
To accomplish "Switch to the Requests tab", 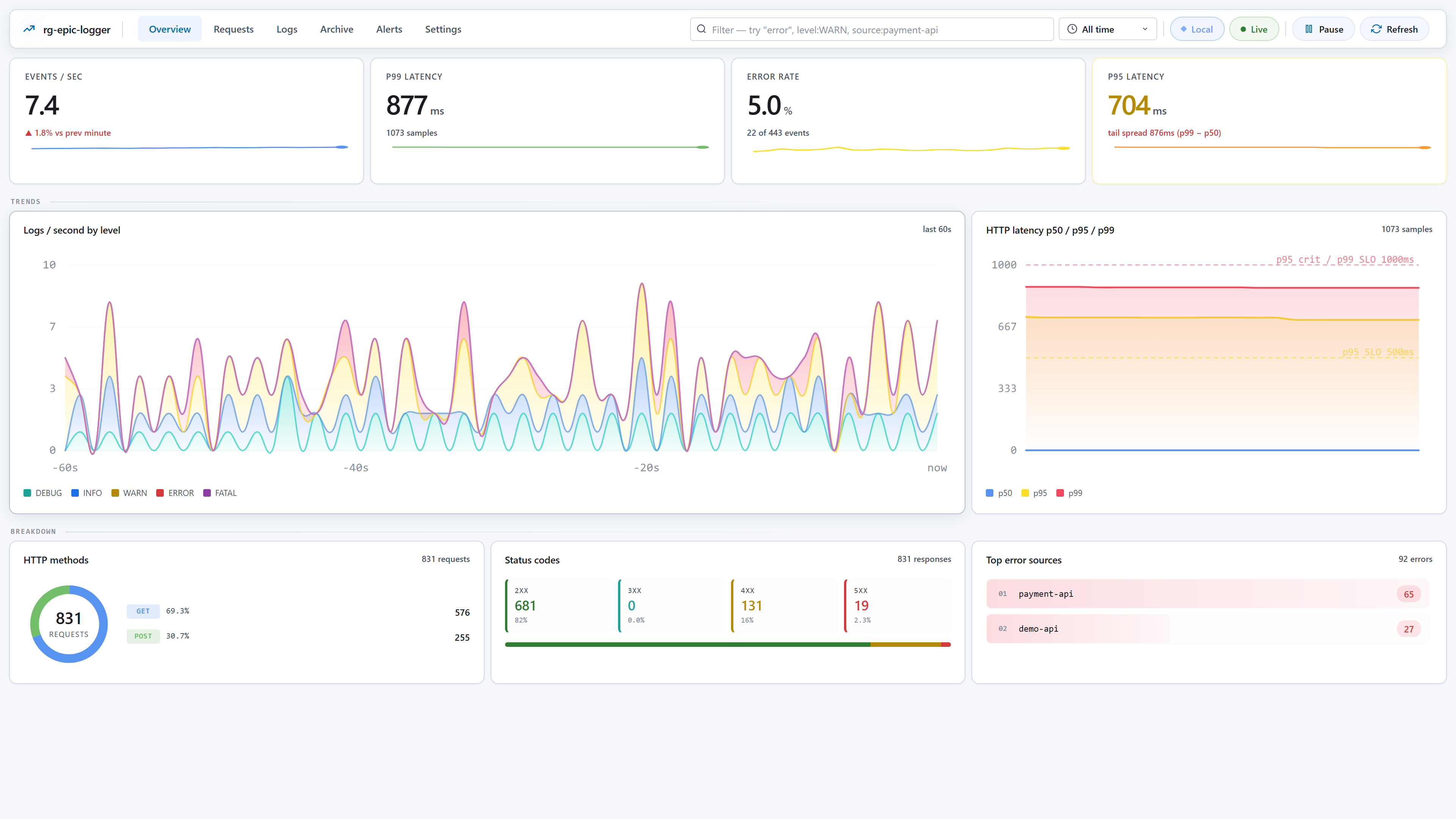I will coord(234,30).
